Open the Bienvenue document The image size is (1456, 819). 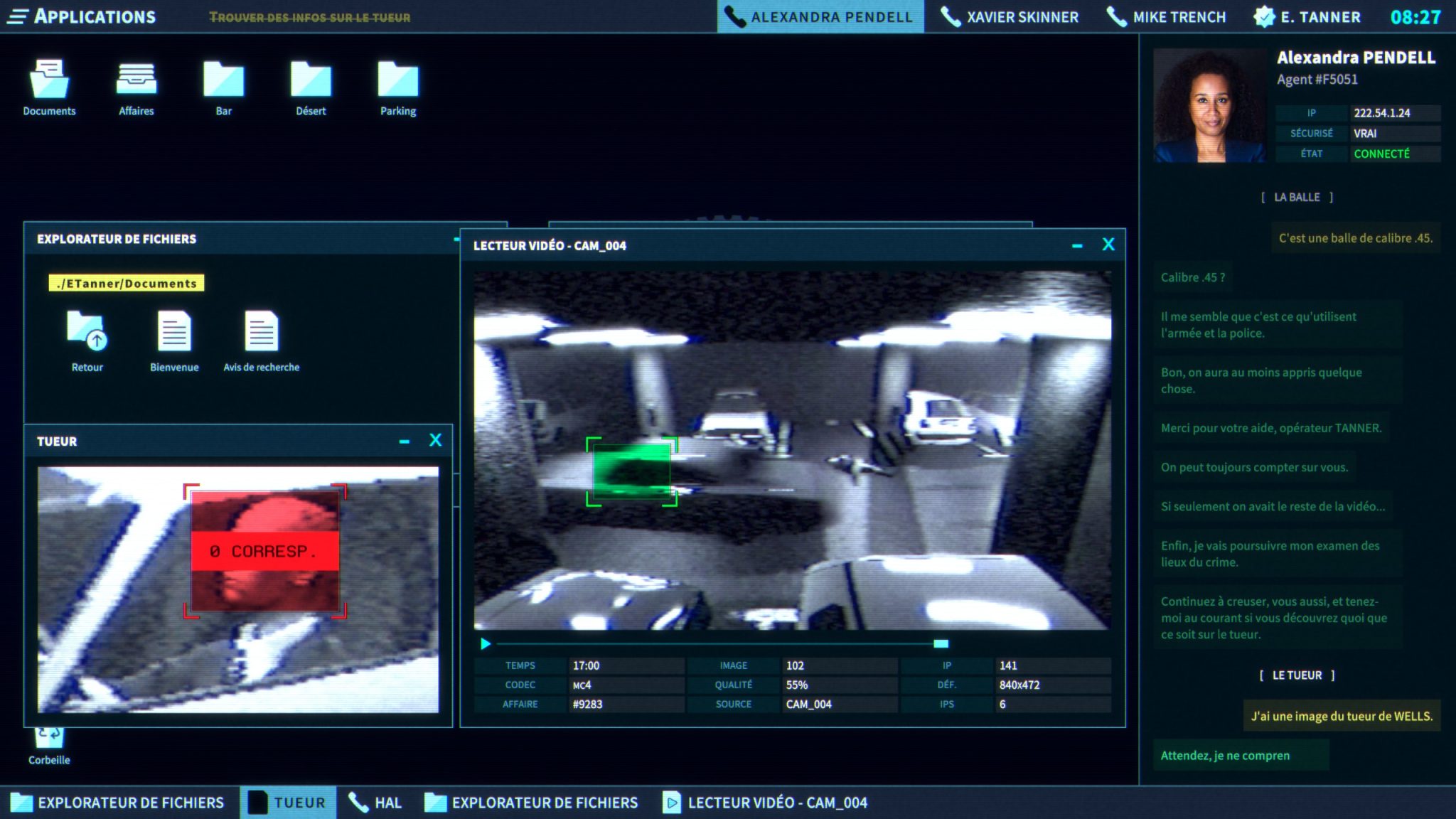point(173,334)
